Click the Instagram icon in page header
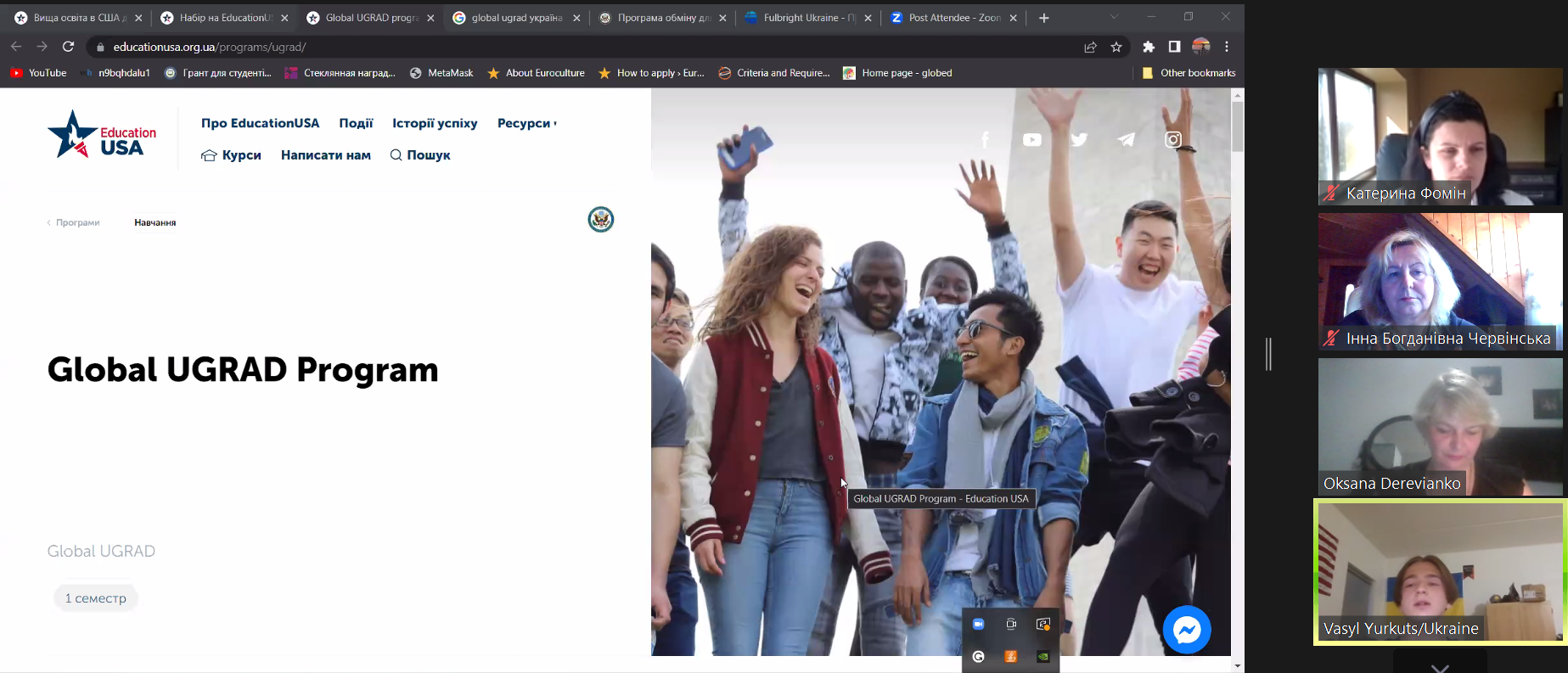The height and width of the screenshot is (673, 1568). [x=1172, y=140]
